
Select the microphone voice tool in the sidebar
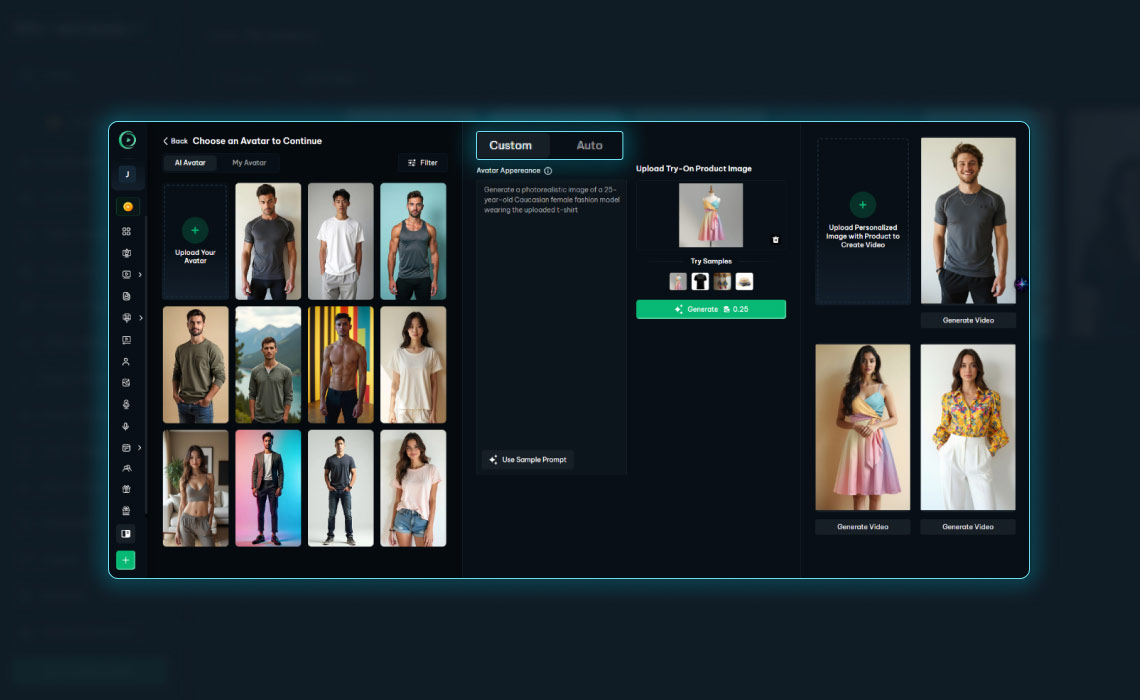coord(125,426)
